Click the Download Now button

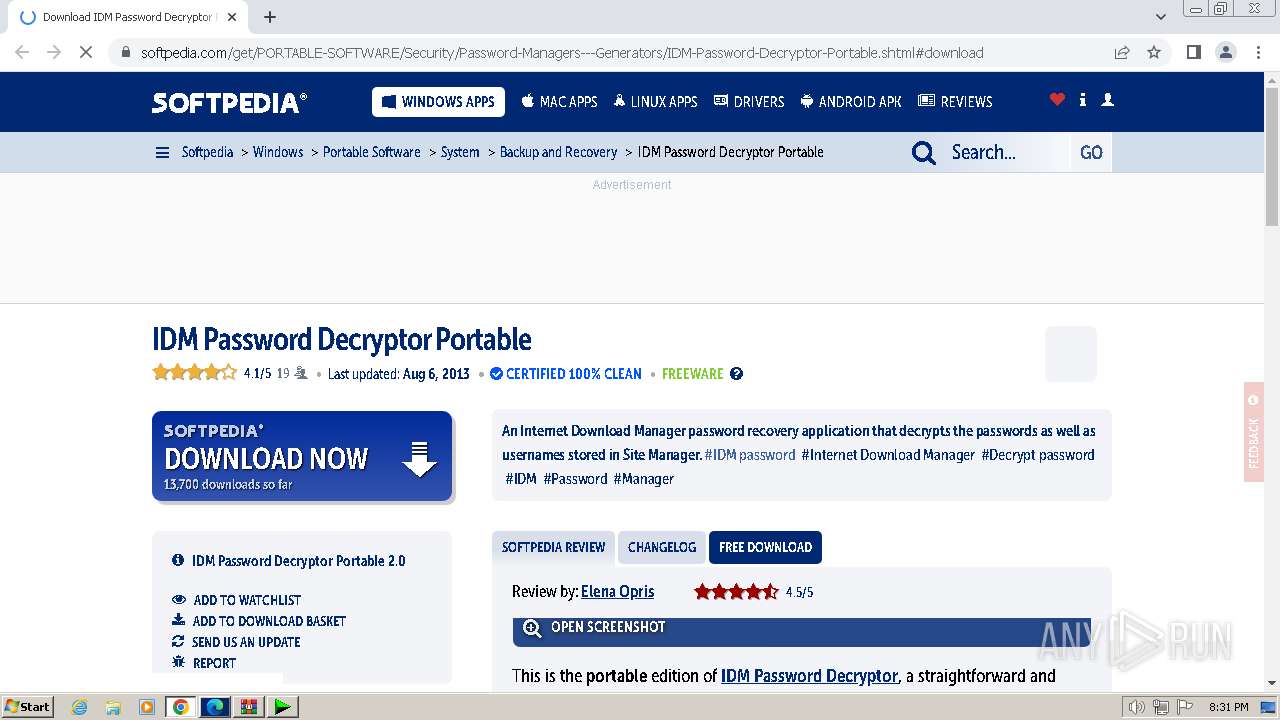tap(302, 456)
